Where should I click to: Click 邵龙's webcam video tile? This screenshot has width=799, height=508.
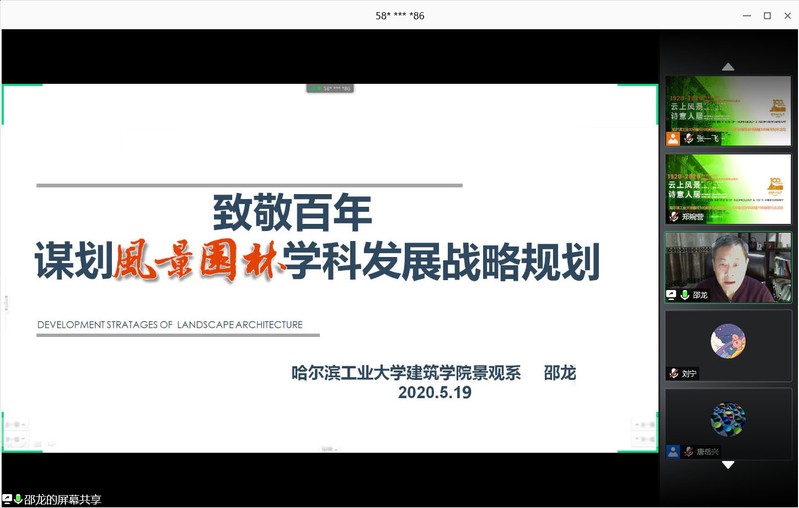tap(728, 268)
